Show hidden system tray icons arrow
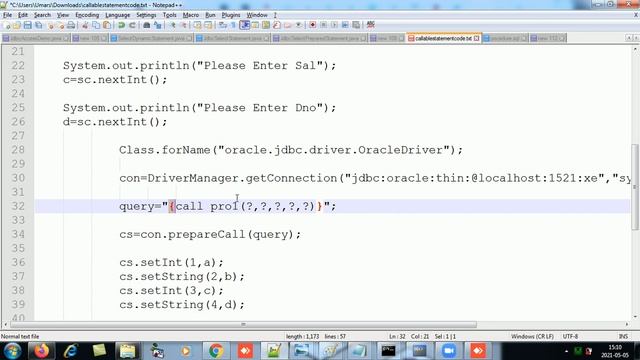Image resolution: width=640 pixels, height=360 pixels. pyautogui.click(x=566, y=351)
